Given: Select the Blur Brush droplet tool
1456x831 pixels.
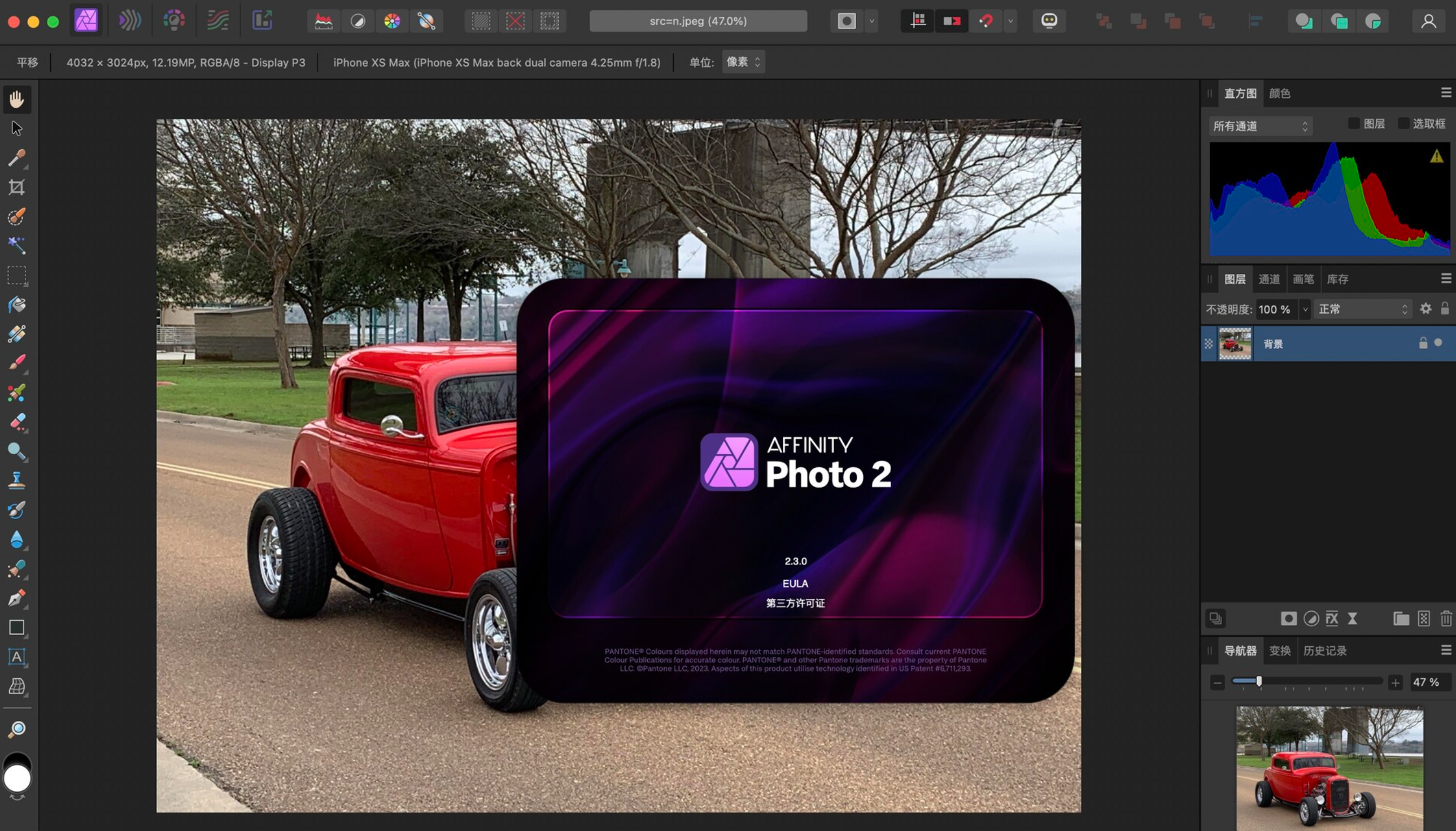Looking at the screenshot, I should (16, 539).
